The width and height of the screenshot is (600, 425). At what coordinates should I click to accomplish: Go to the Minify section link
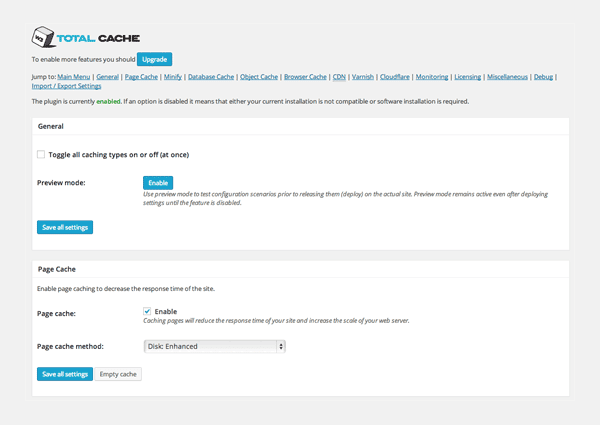(x=173, y=77)
